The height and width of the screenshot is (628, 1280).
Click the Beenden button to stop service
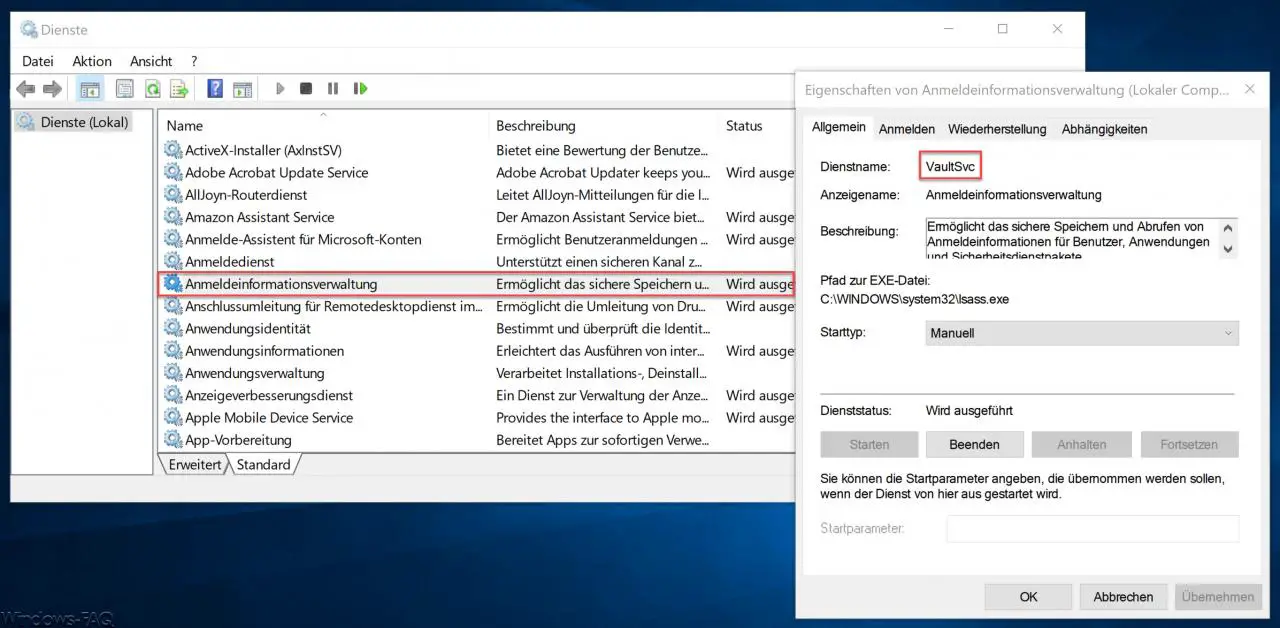click(x=974, y=444)
